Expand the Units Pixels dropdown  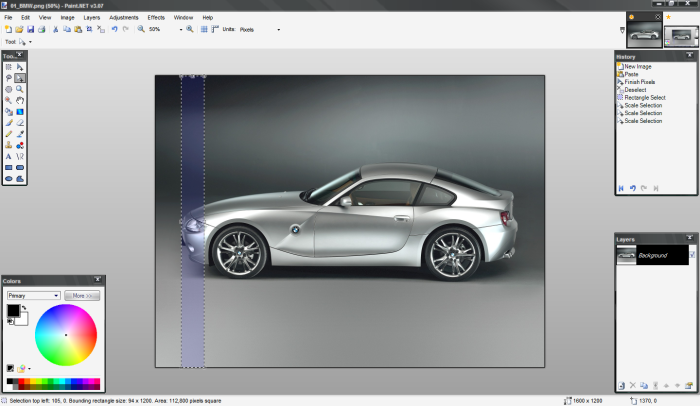[278, 30]
